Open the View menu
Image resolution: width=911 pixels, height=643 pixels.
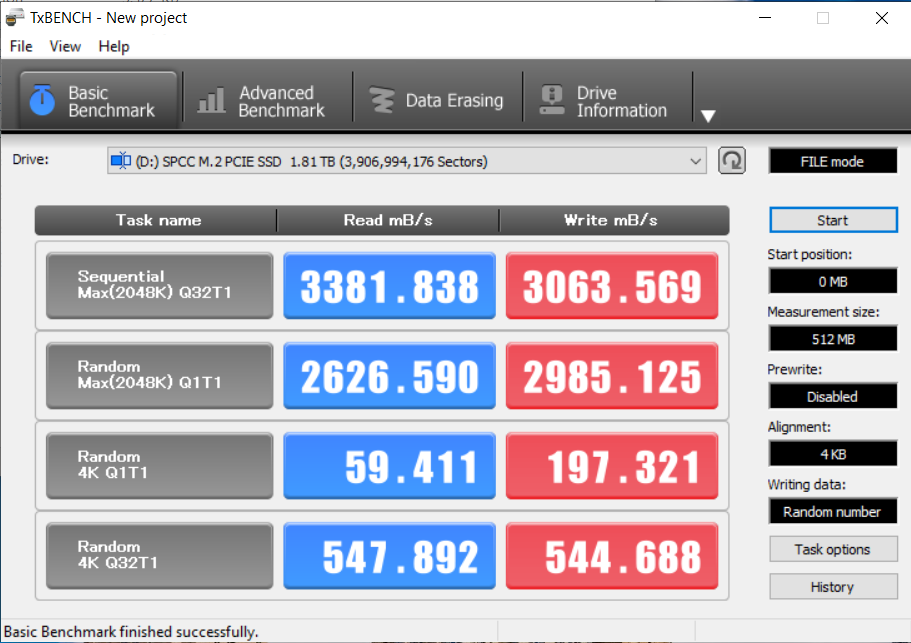[x=65, y=46]
